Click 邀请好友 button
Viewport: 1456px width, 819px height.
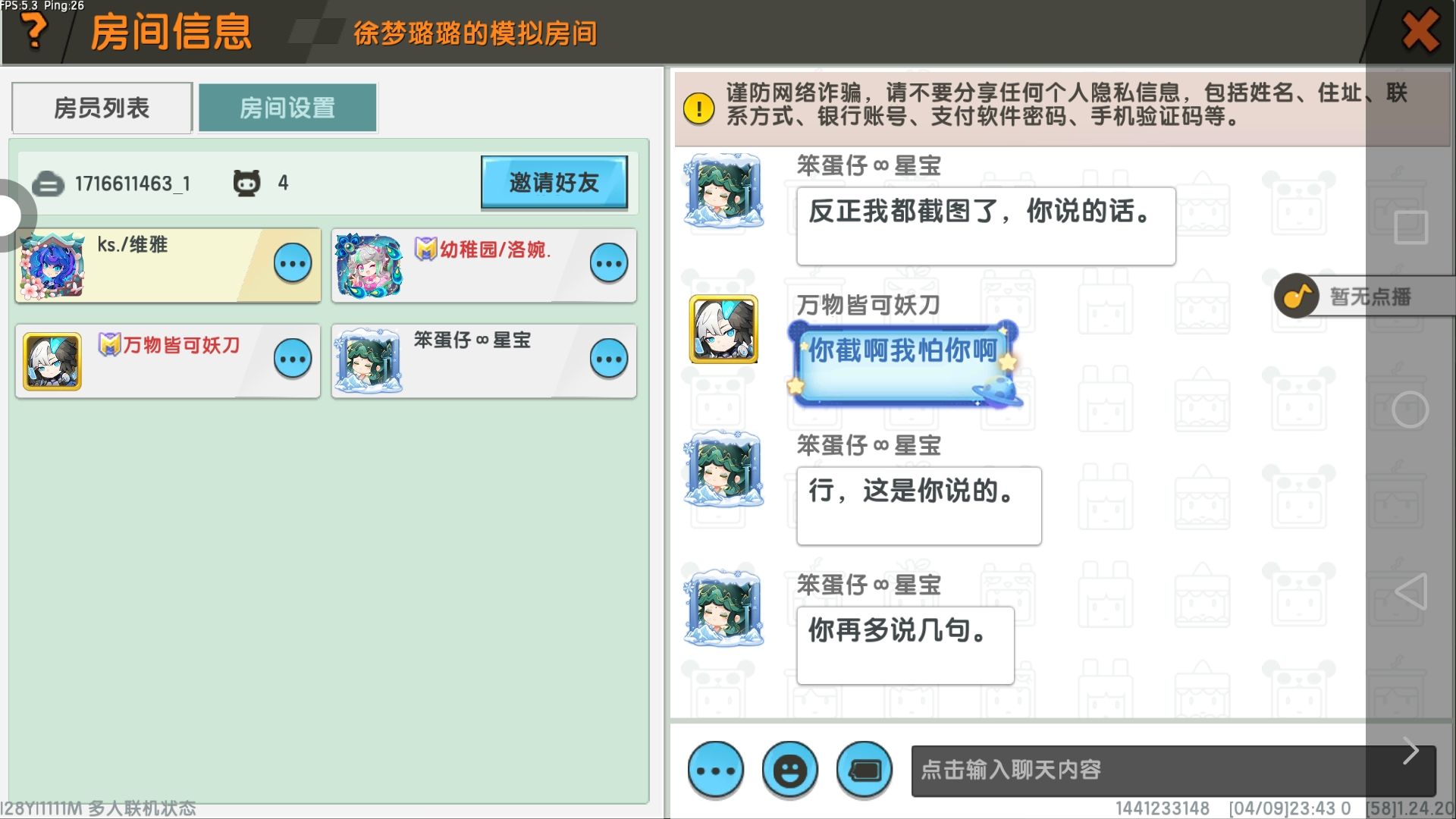(x=554, y=182)
